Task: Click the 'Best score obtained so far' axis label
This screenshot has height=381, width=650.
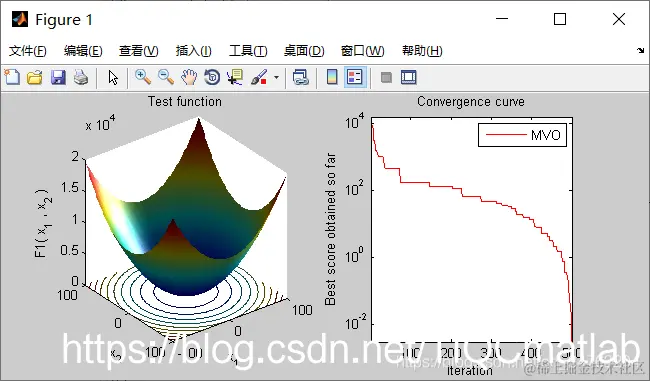Action: [330, 229]
